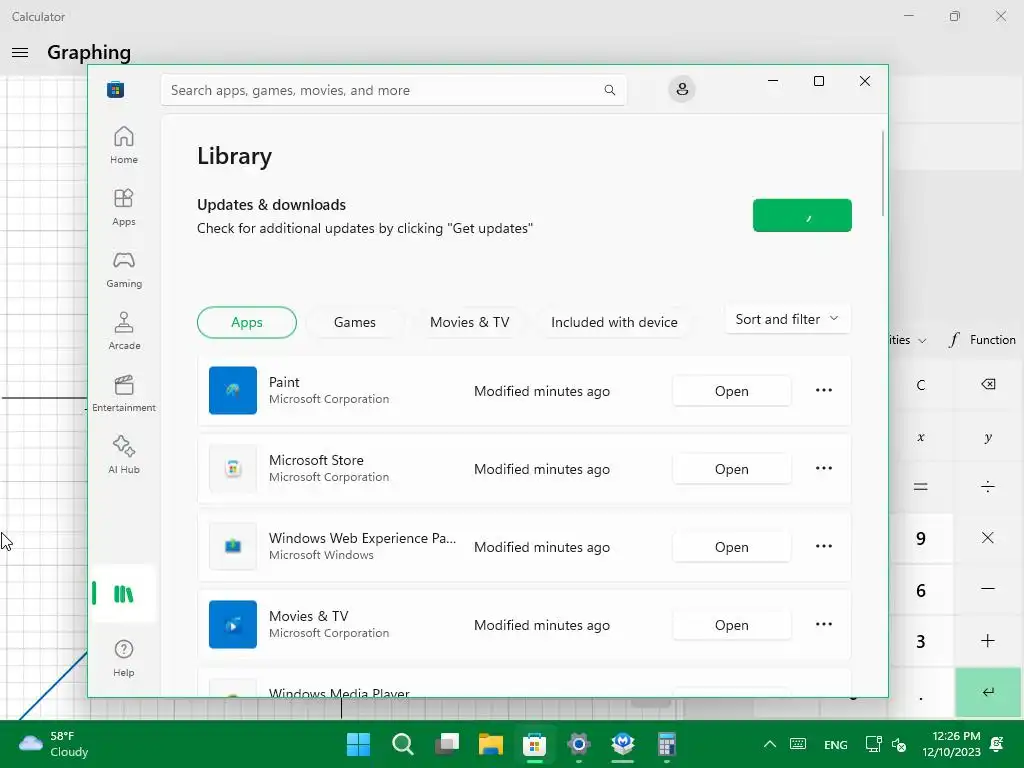This screenshot has width=1024, height=768.
Task: Open more options for Movies & TV
Action: point(824,624)
